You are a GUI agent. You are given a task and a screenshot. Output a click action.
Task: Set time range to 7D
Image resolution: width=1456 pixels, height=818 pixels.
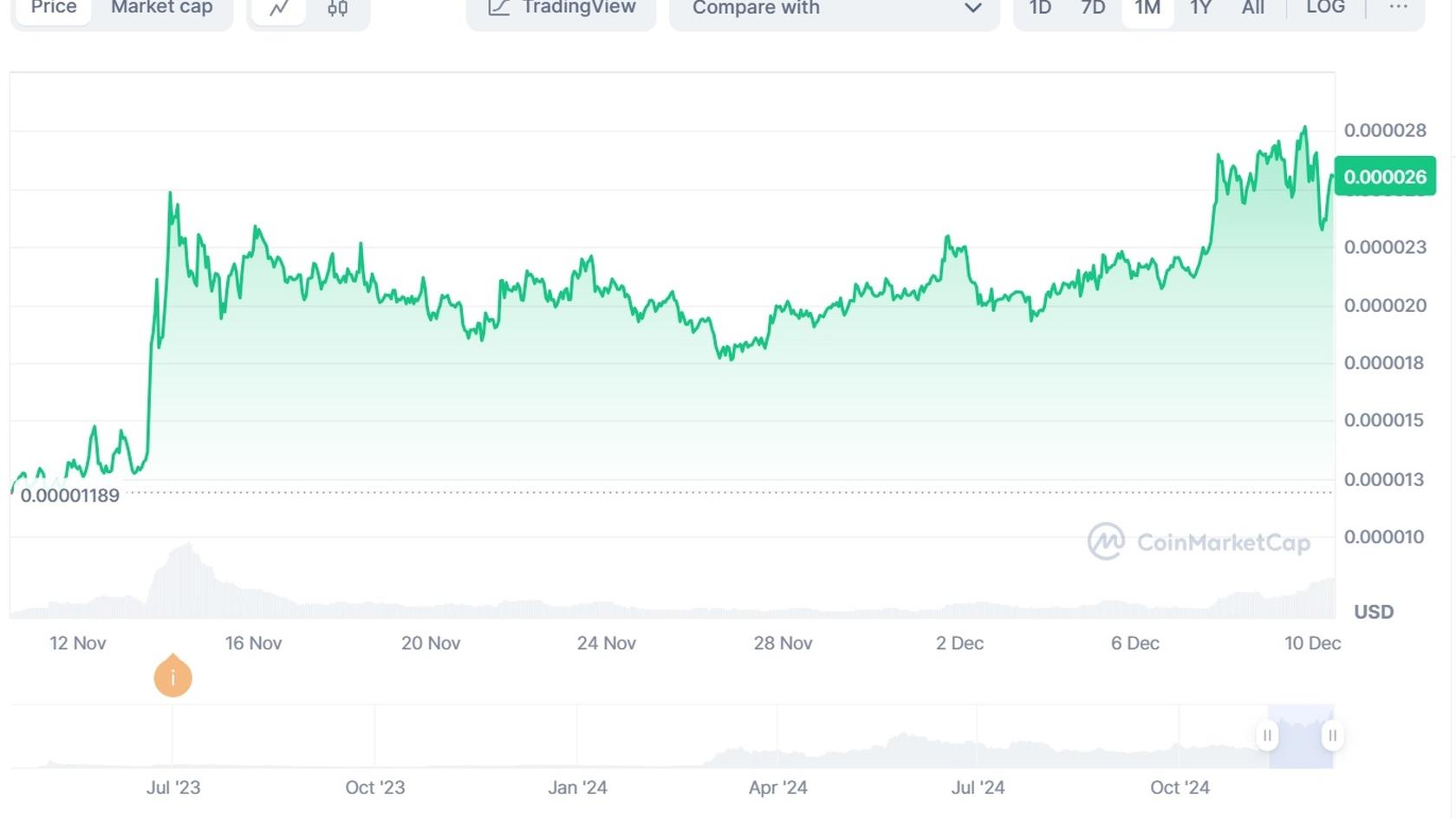click(1093, 8)
